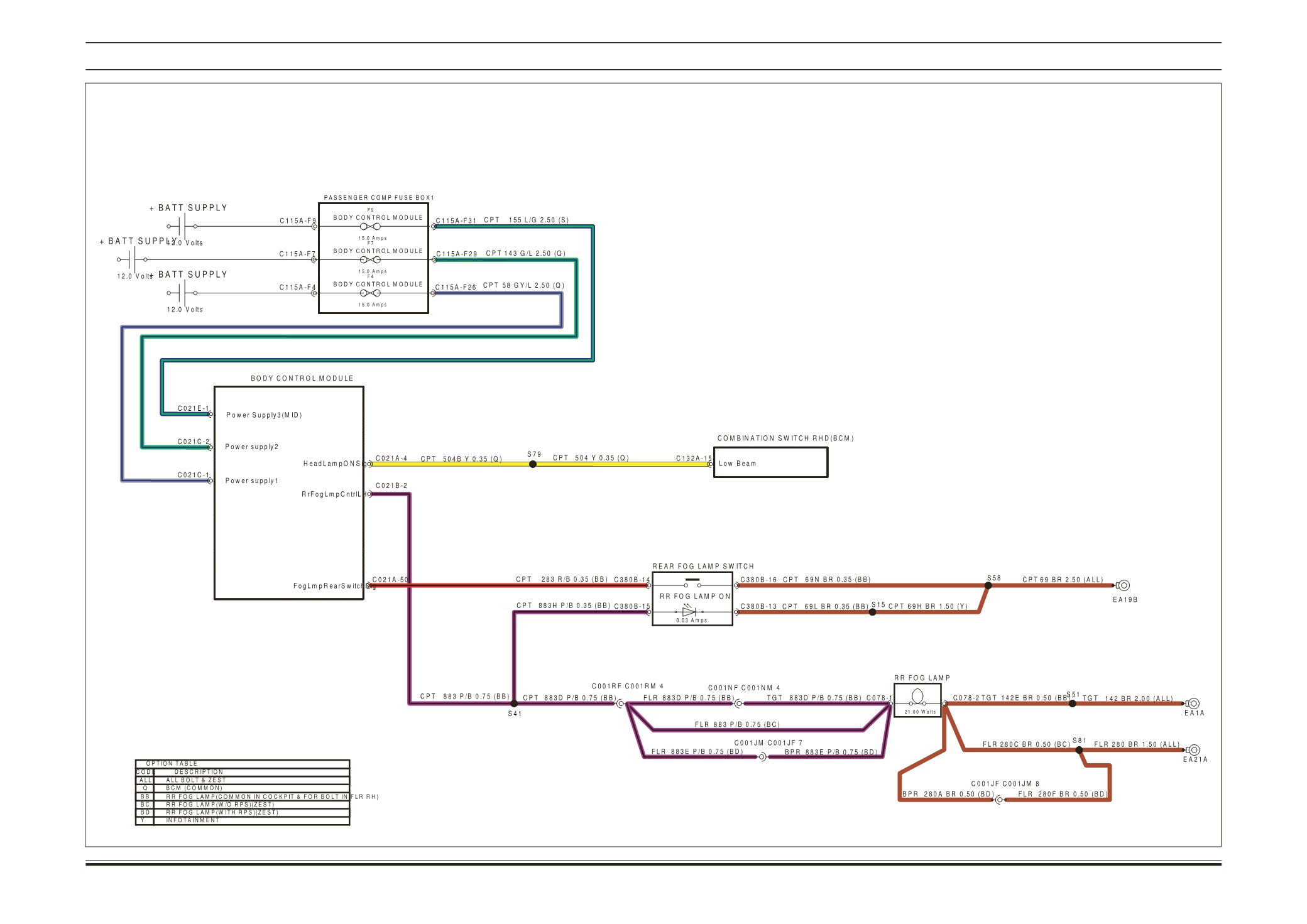Click the EA21A ground terminal symbol
The width and height of the screenshot is (1307, 924).
click(x=1193, y=750)
